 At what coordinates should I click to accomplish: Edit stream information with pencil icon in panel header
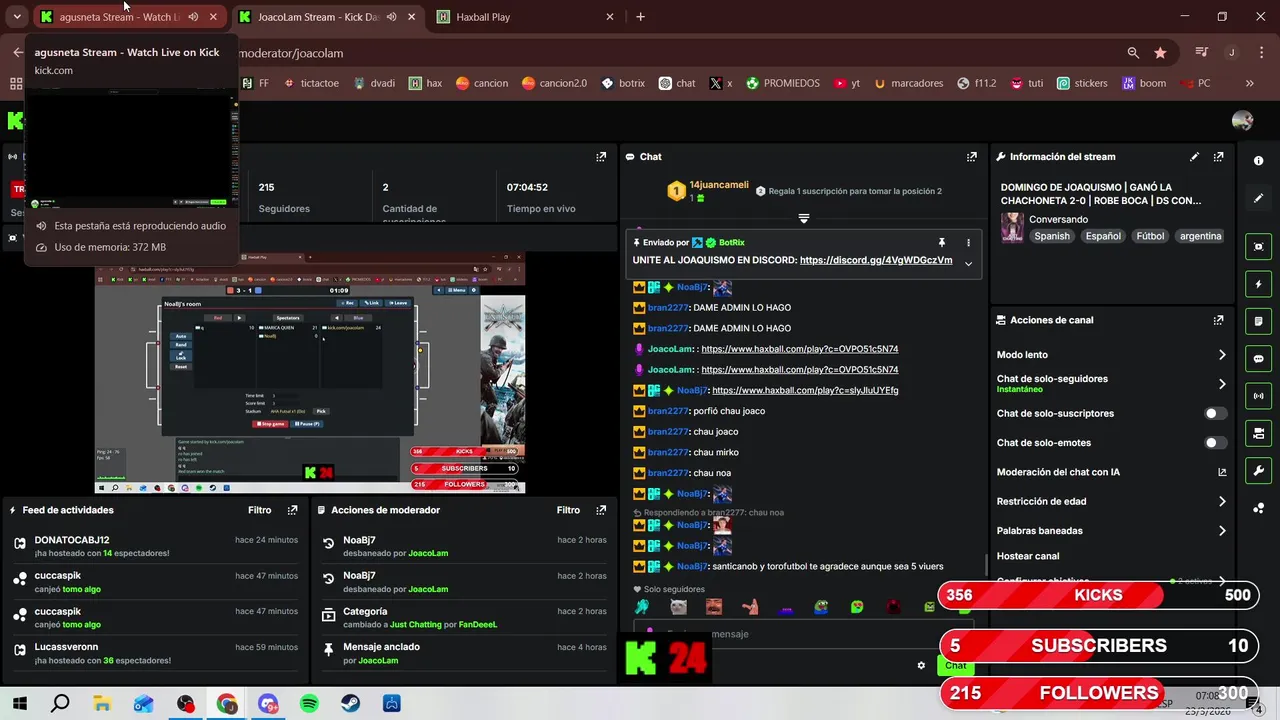tap(1194, 157)
